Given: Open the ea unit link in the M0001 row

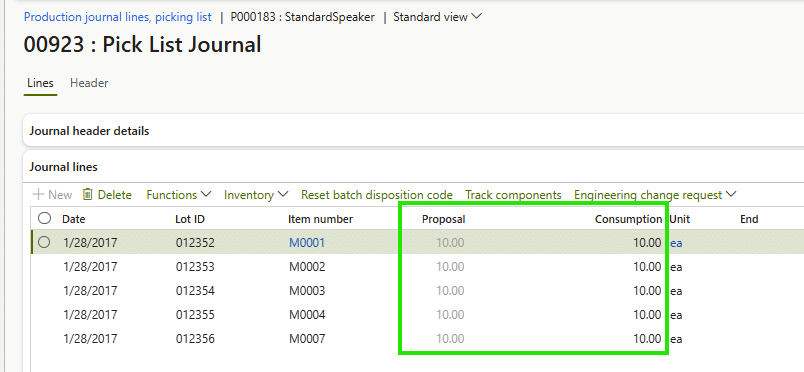Looking at the screenshot, I should click(676, 243).
